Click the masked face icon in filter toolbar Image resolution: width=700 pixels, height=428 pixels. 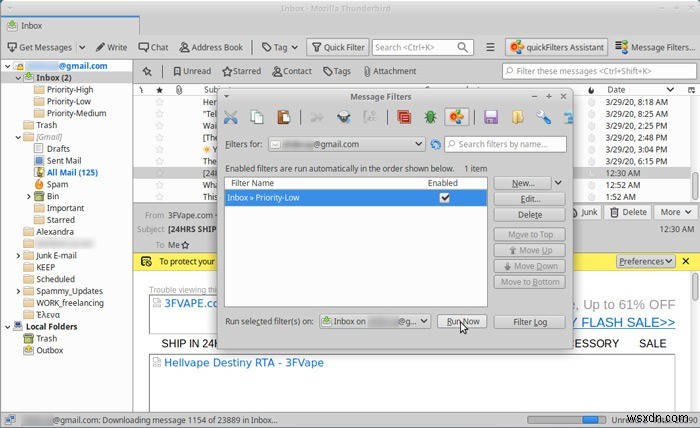click(343, 117)
